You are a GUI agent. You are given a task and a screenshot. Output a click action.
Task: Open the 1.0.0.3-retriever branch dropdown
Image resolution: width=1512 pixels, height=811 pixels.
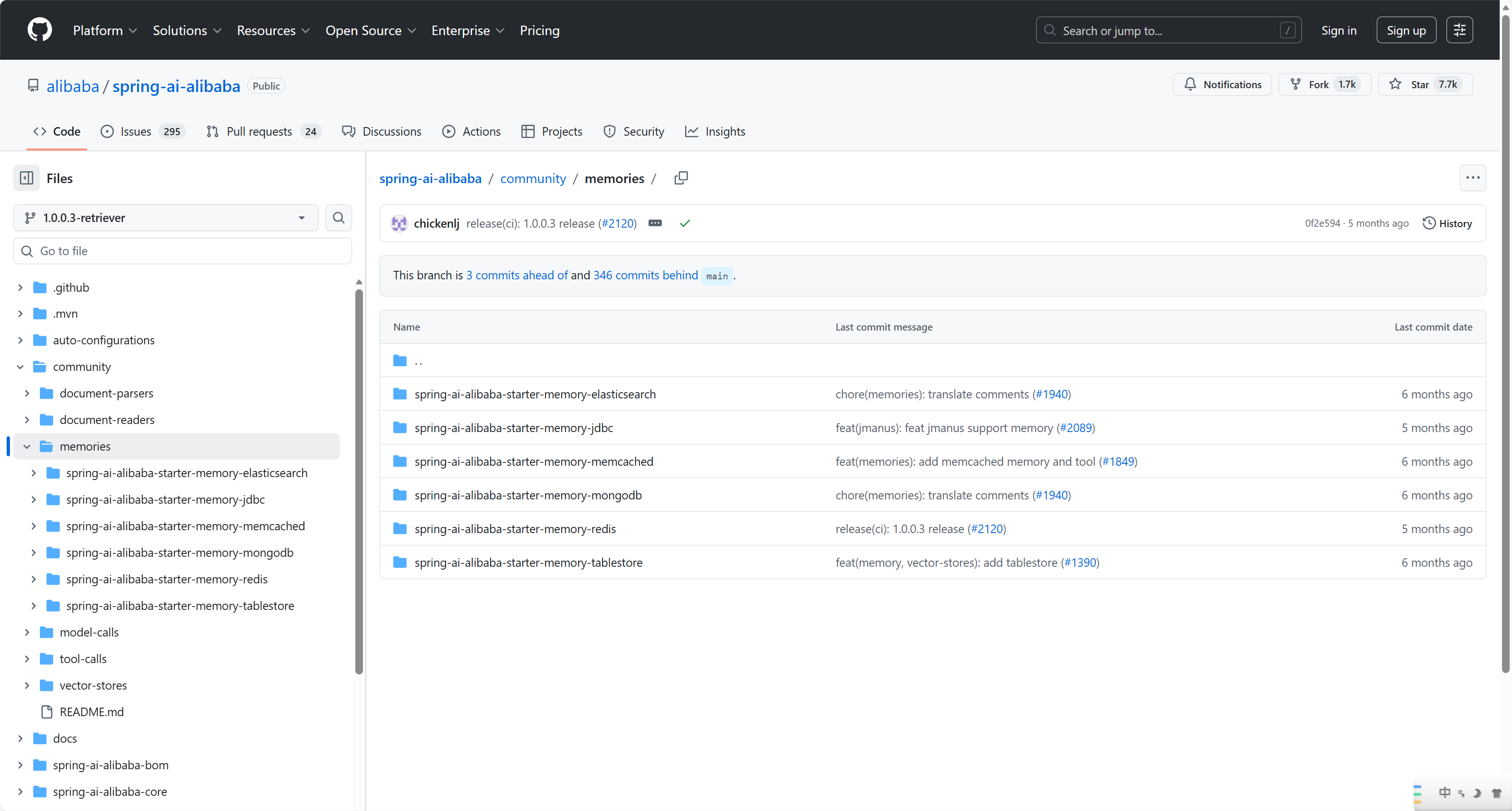coord(166,218)
